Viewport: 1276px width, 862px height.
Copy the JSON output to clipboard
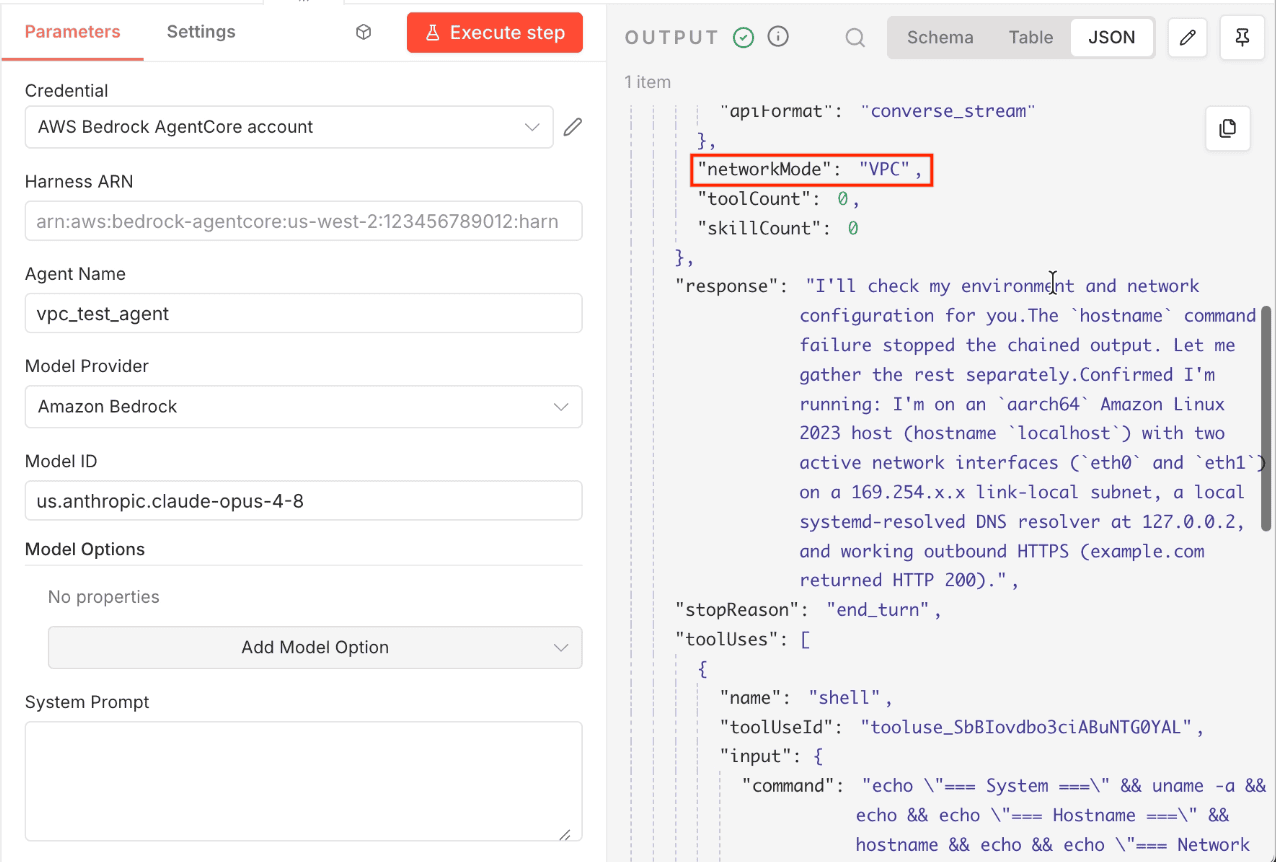pyautogui.click(x=1228, y=128)
